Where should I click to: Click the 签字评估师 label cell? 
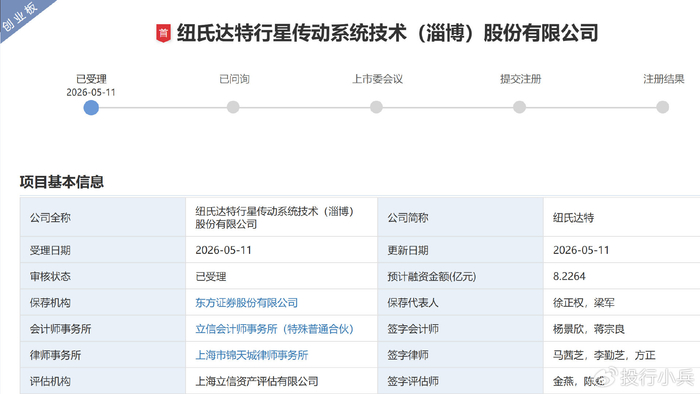click(461, 381)
